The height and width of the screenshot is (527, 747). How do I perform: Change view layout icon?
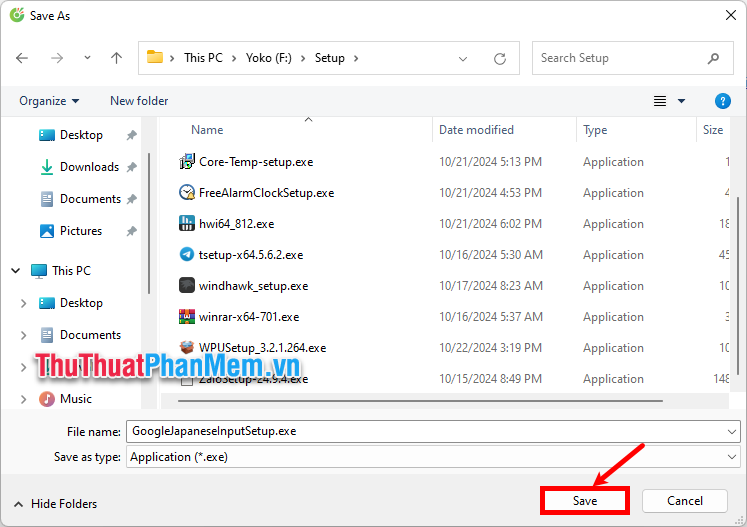click(x=660, y=101)
